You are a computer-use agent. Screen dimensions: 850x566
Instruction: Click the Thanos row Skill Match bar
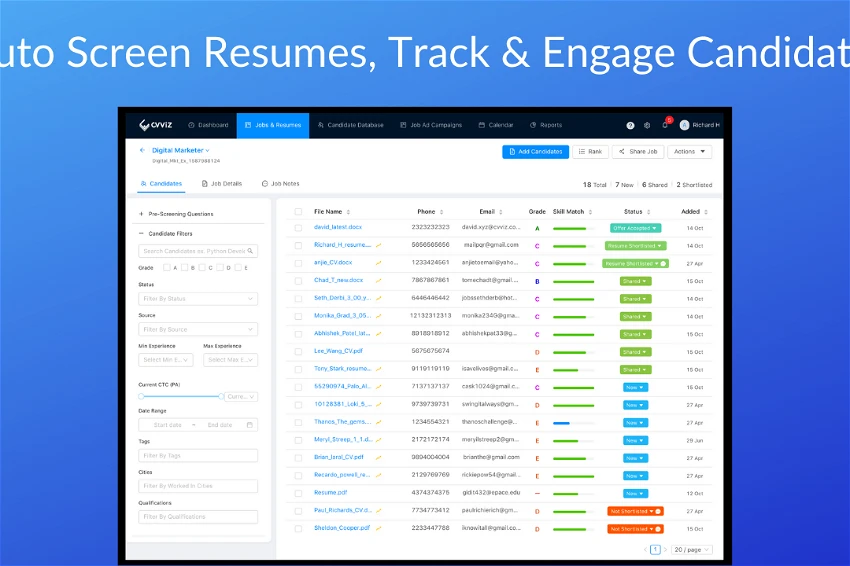573,423
